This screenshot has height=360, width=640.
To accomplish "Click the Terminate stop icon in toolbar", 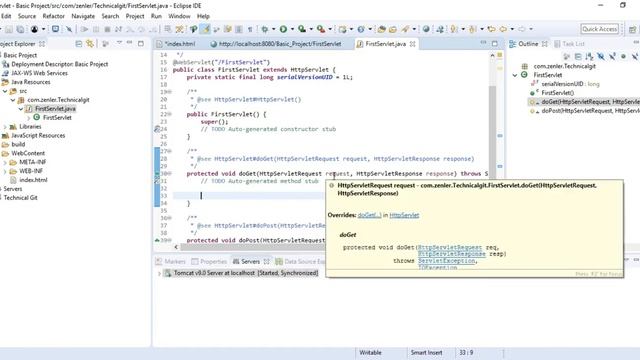I will [107, 29].
